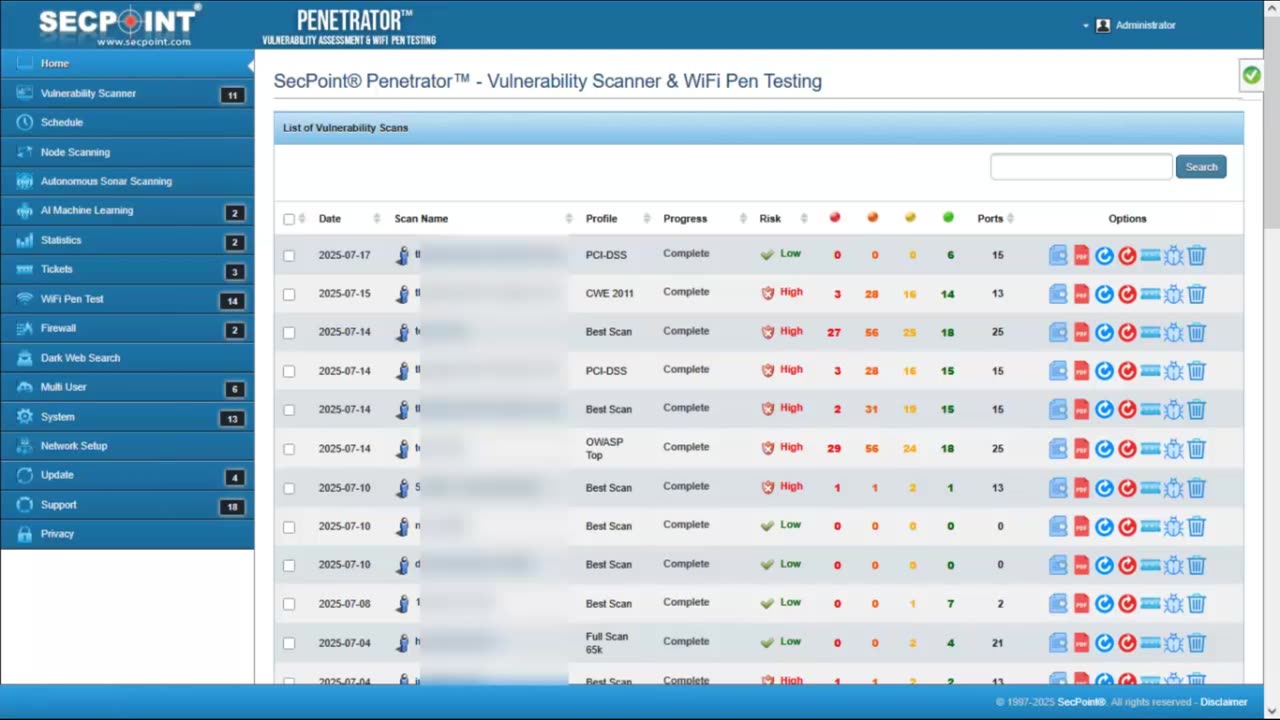Click blue circular arrow icon for 2025-07-15 scan
Viewport: 1280px width, 720px height.
point(1104,294)
